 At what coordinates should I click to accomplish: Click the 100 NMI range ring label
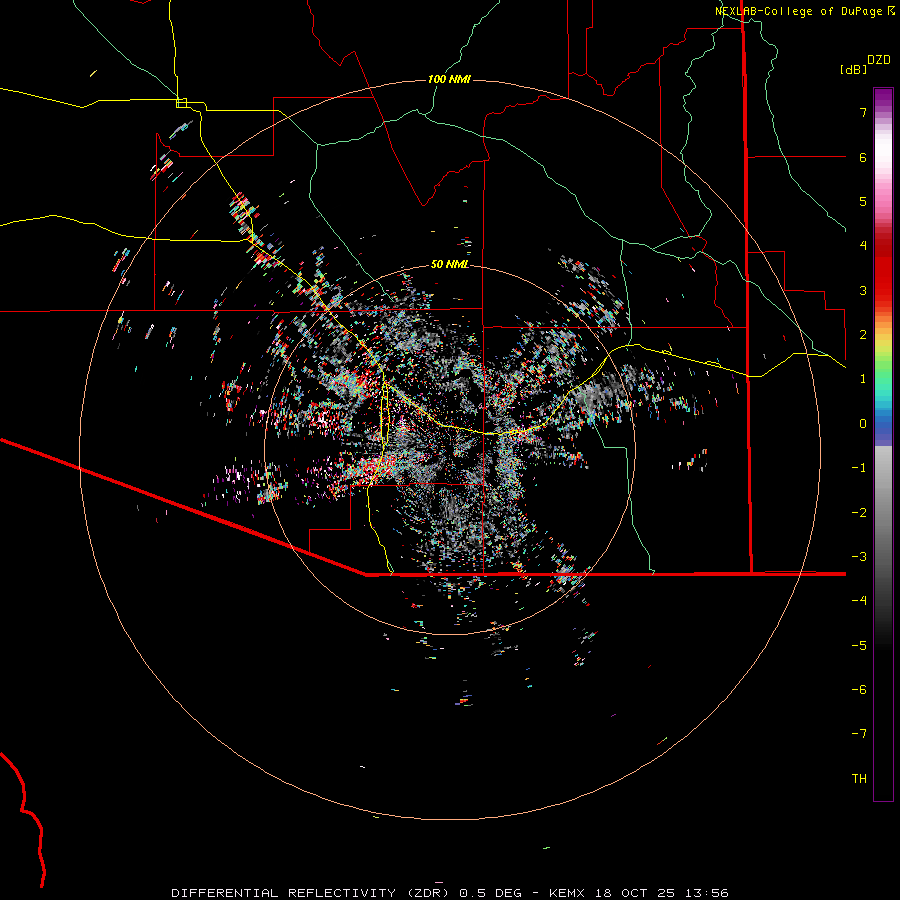click(448, 80)
